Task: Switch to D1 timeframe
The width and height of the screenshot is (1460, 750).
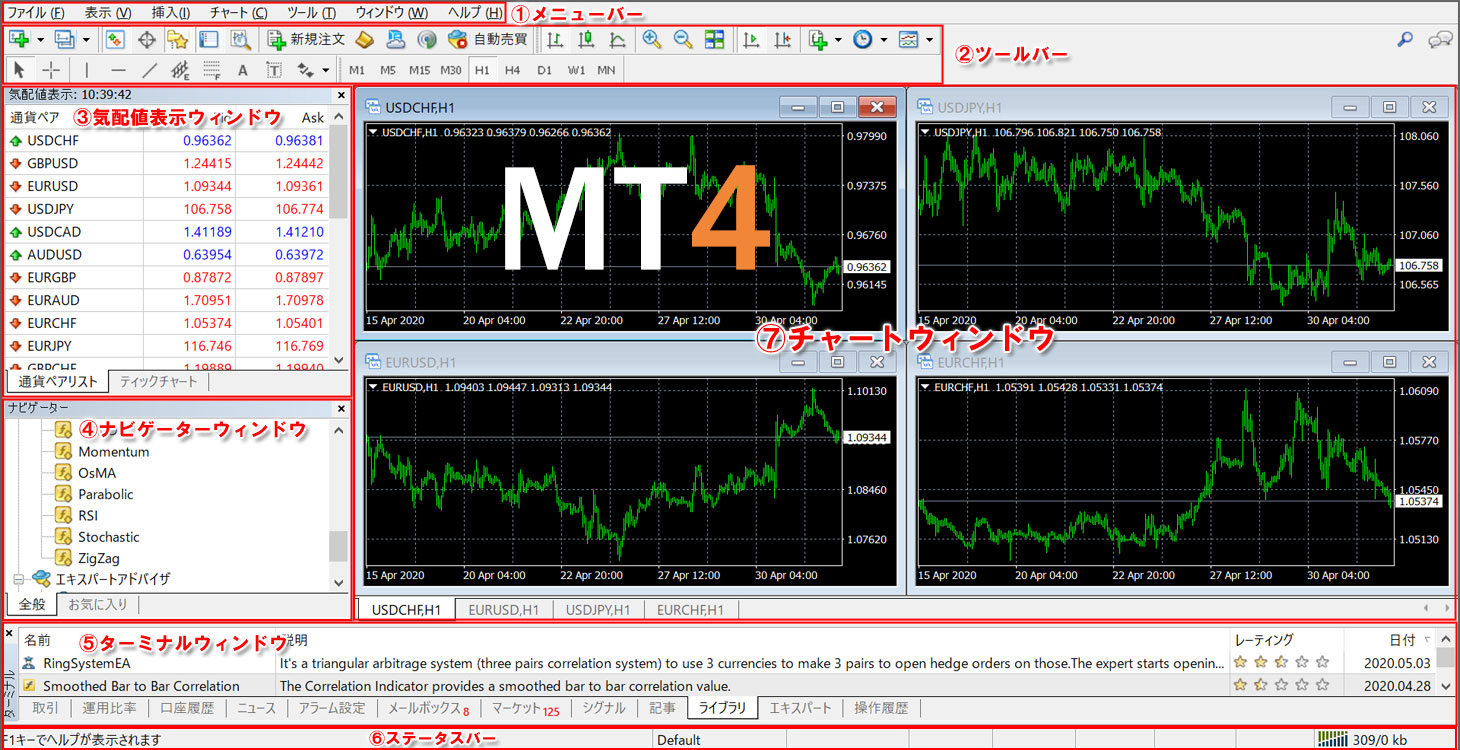Action: [x=544, y=70]
